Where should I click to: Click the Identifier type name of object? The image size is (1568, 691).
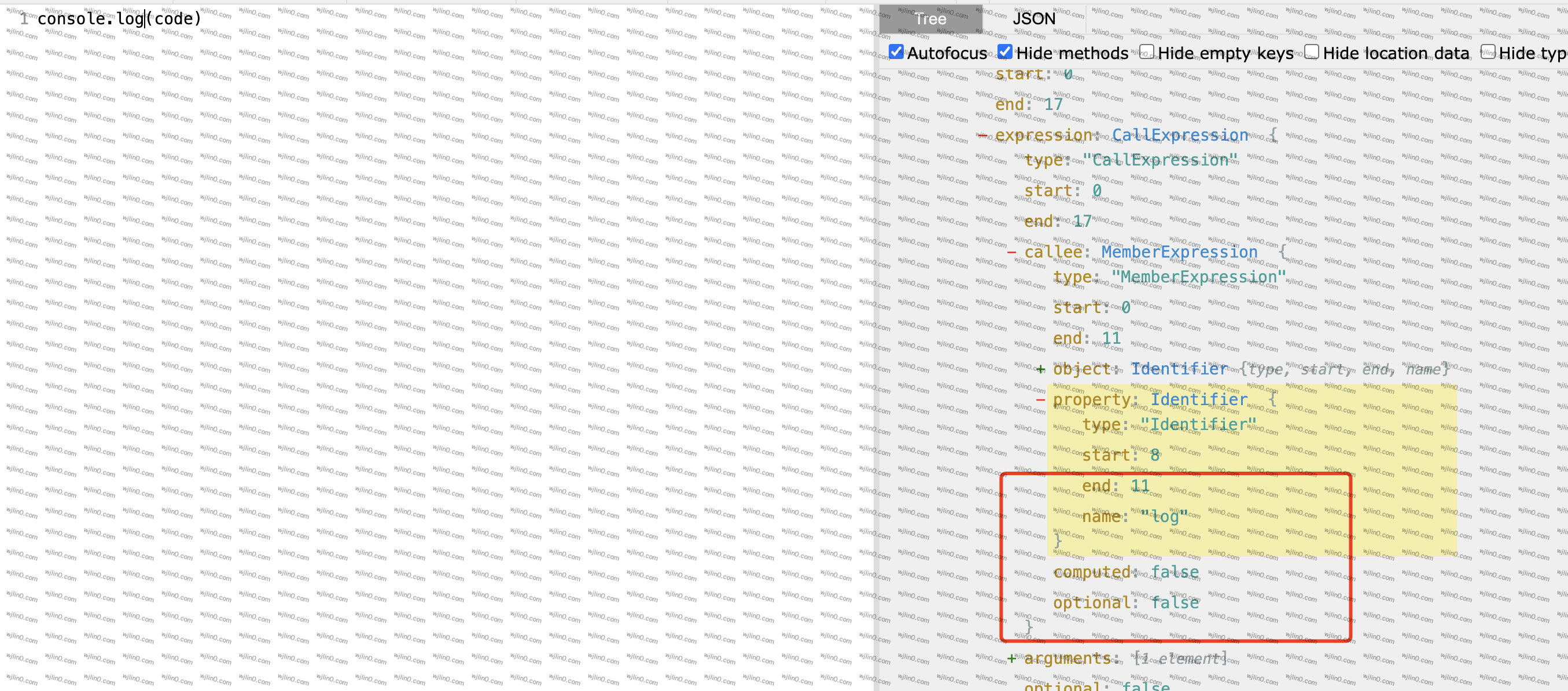[1179, 369]
